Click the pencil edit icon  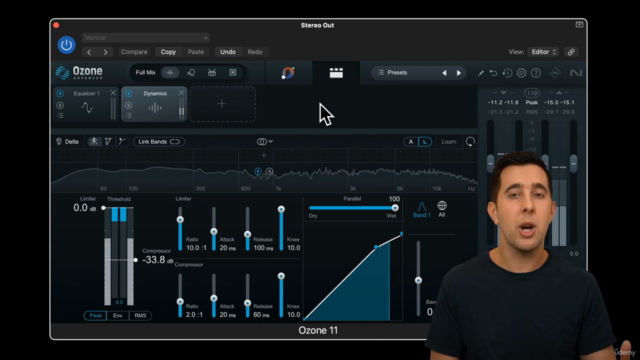coord(480,73)
